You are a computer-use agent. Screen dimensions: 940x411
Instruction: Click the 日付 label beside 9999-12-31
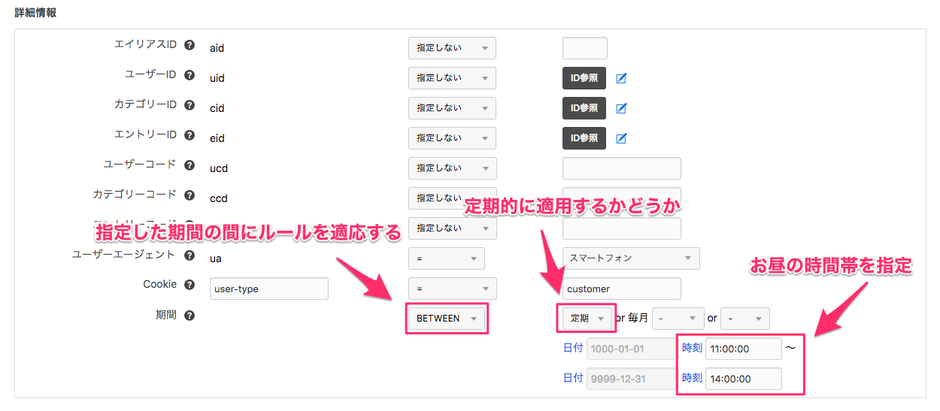click(x=573, y=378)
